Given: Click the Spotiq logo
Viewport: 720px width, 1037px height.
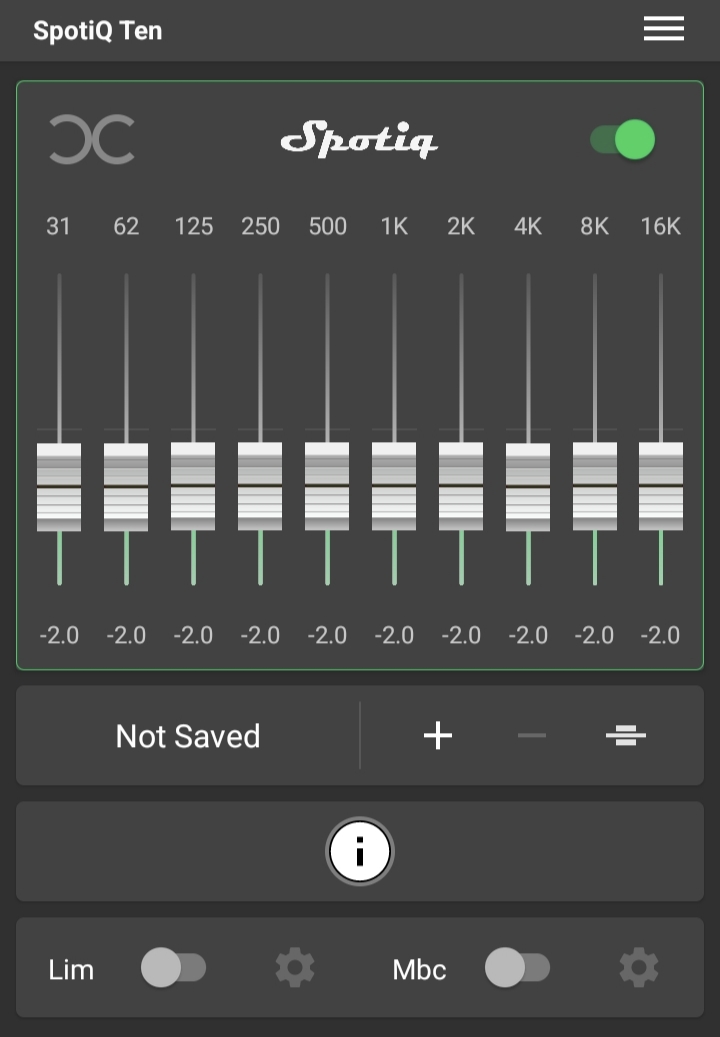Looking at the screenshot, I should (359, 140).
